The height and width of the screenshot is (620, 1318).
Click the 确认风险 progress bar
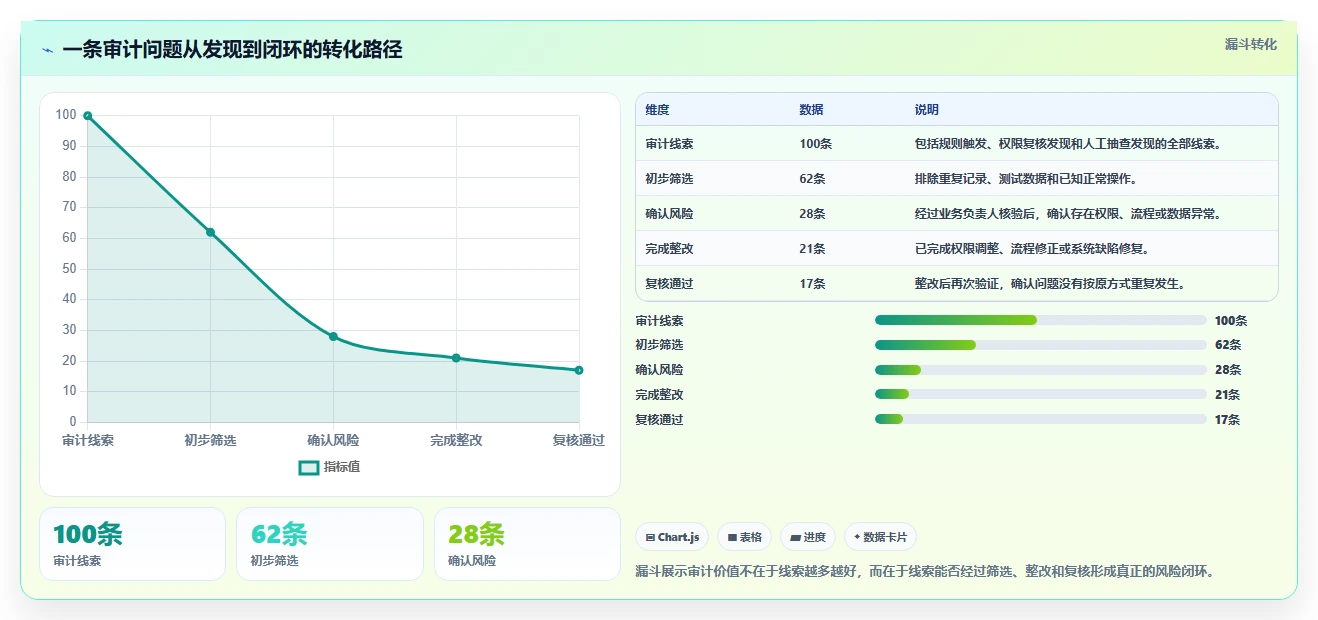[1040, 370]
